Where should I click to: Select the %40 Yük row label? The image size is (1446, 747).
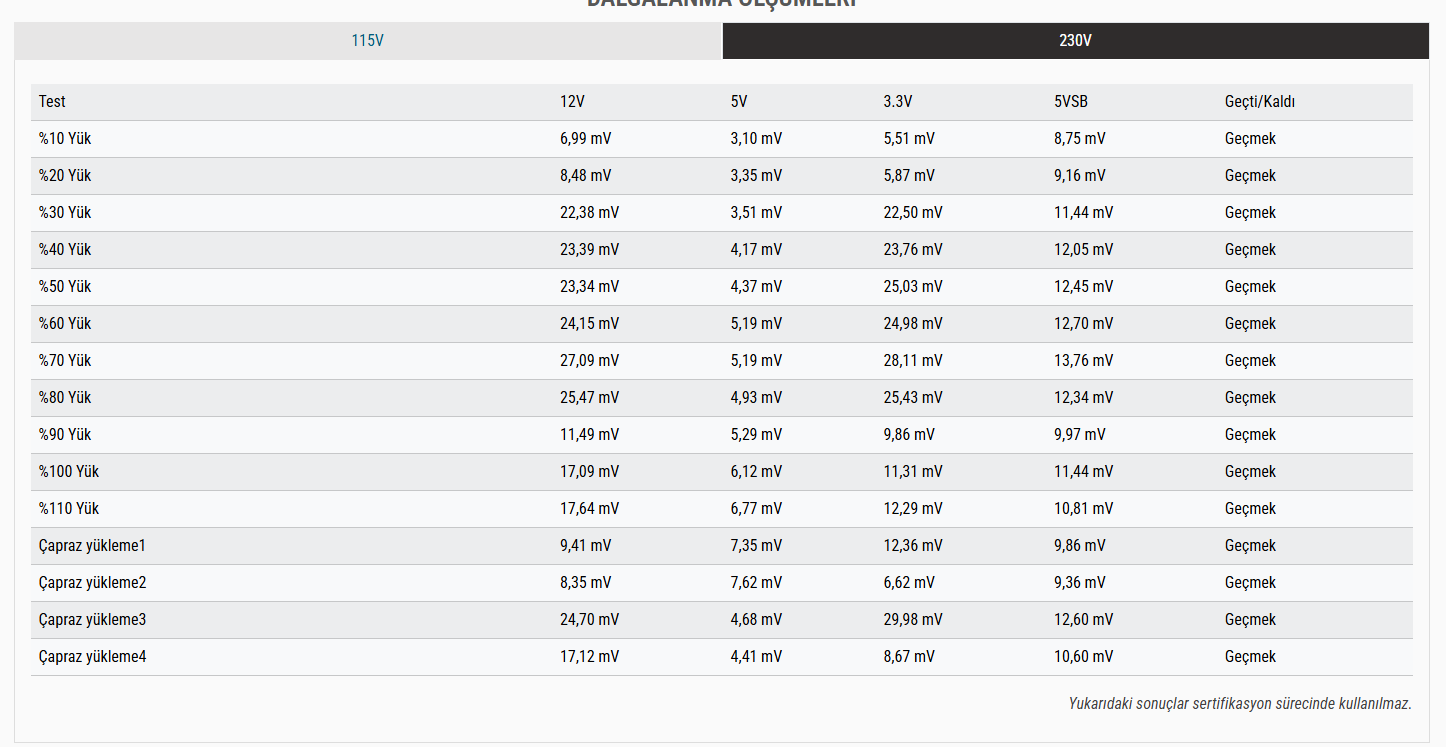tap(65, 250)
